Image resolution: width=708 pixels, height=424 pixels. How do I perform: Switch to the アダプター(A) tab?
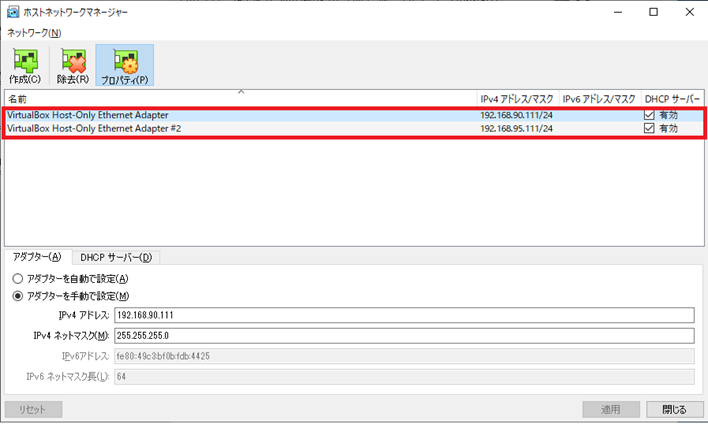click(37, 257)
